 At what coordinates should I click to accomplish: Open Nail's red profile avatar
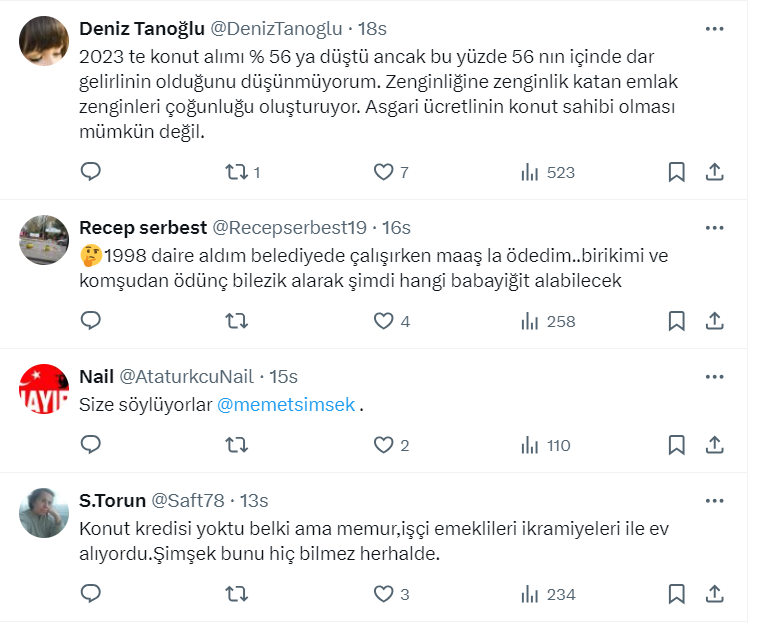click(x=44, y=389)
